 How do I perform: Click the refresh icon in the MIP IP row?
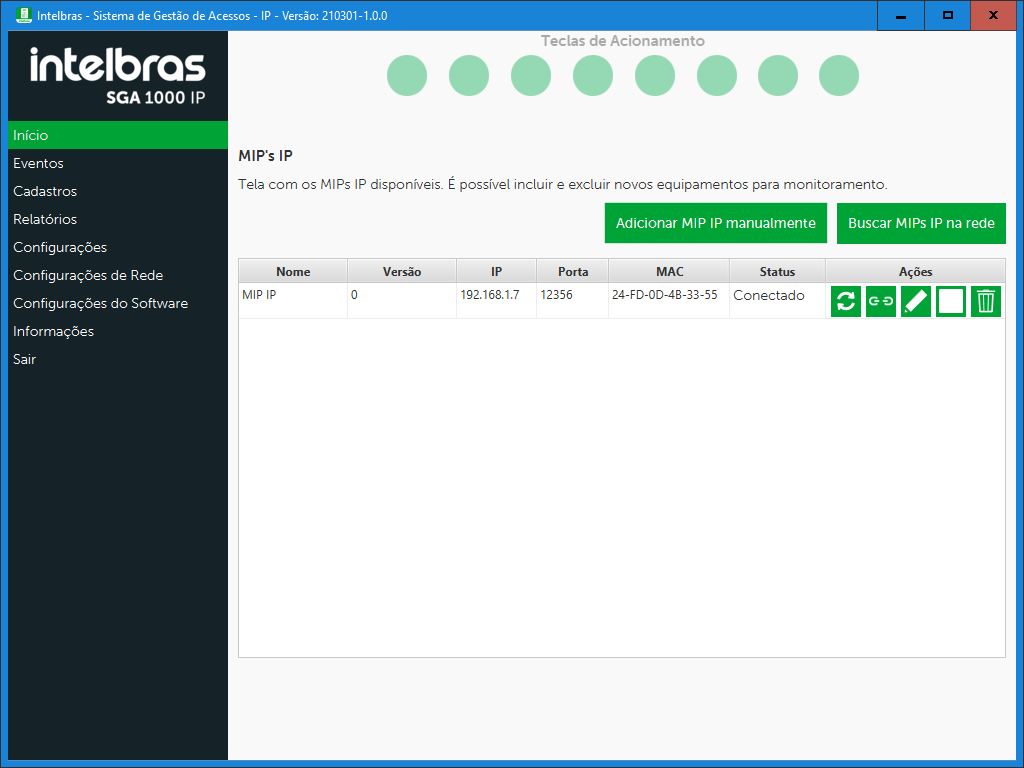(846, 301)
